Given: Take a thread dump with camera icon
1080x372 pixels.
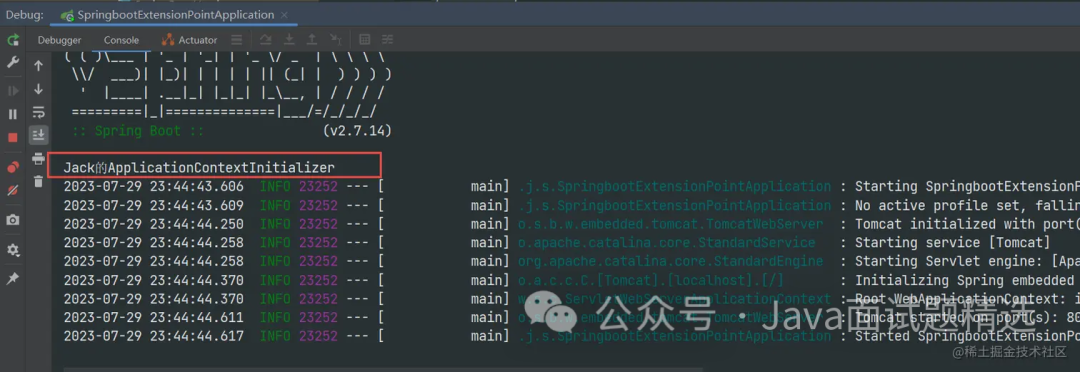Looking at the screenshot, I should click(x=13, y=220).
